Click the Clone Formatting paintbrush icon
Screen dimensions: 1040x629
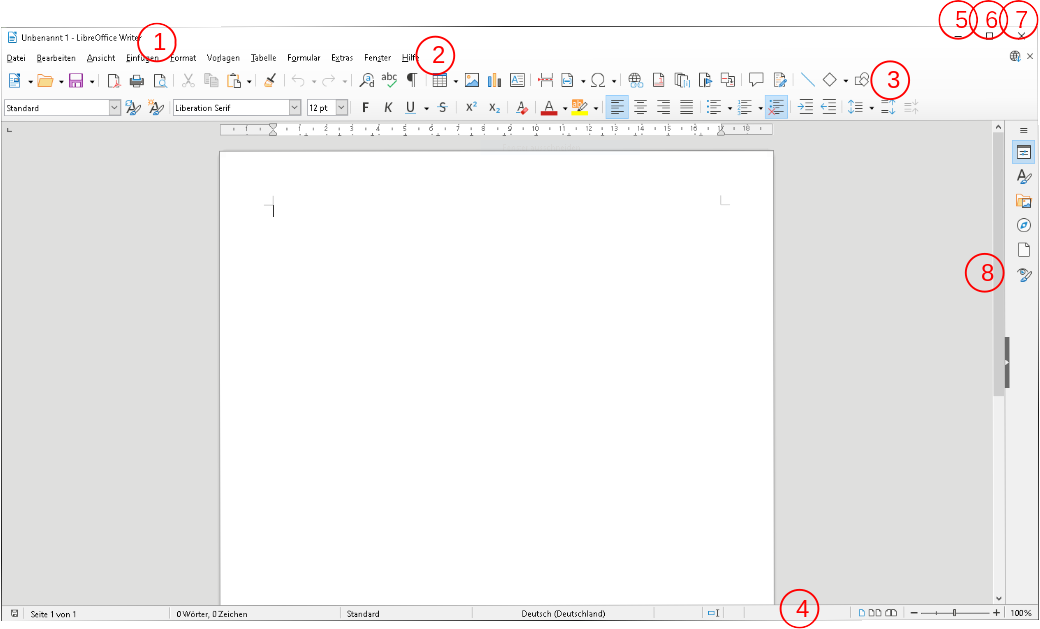(x=269, y=80)
